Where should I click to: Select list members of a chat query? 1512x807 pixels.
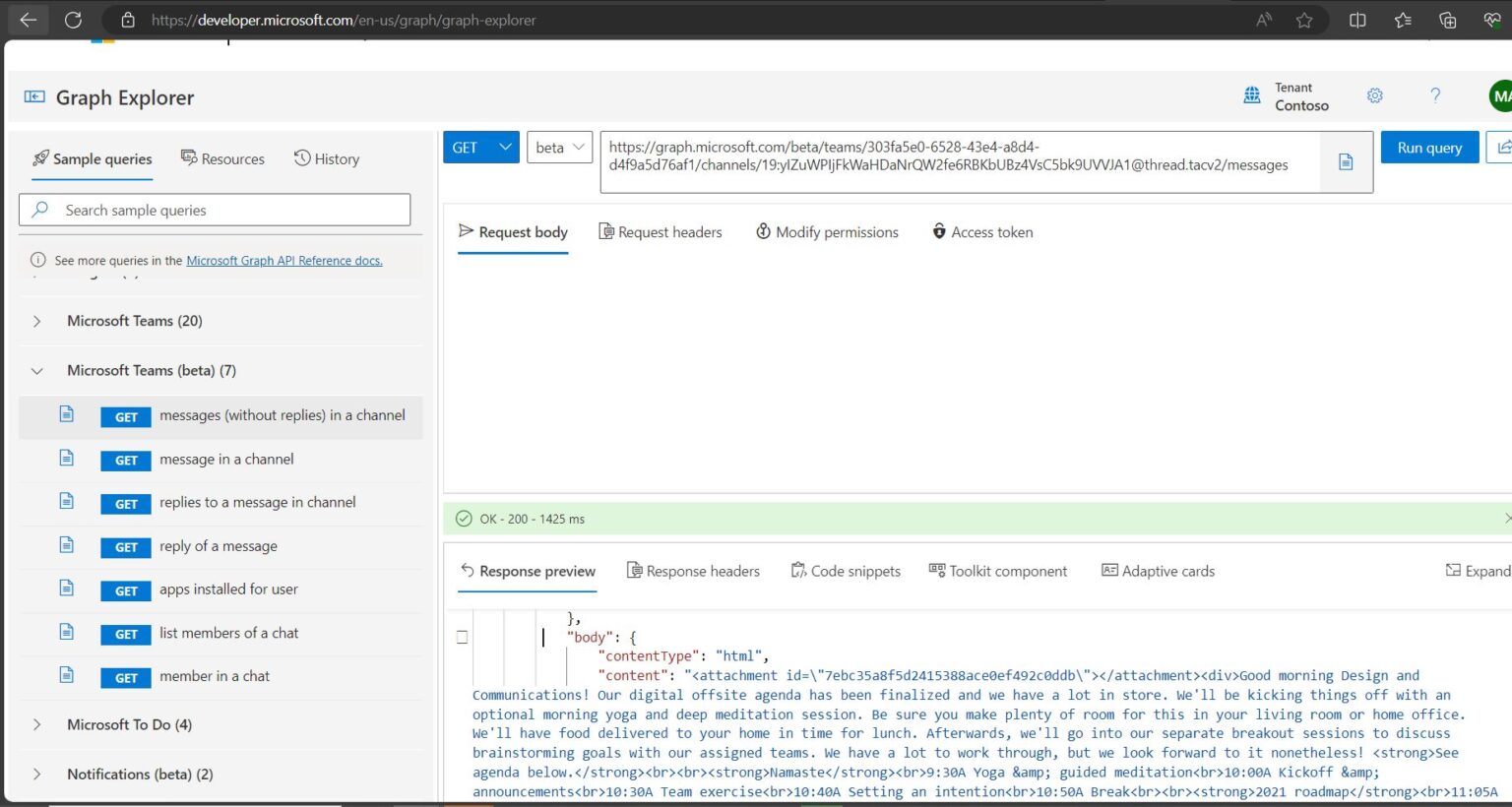220,633
